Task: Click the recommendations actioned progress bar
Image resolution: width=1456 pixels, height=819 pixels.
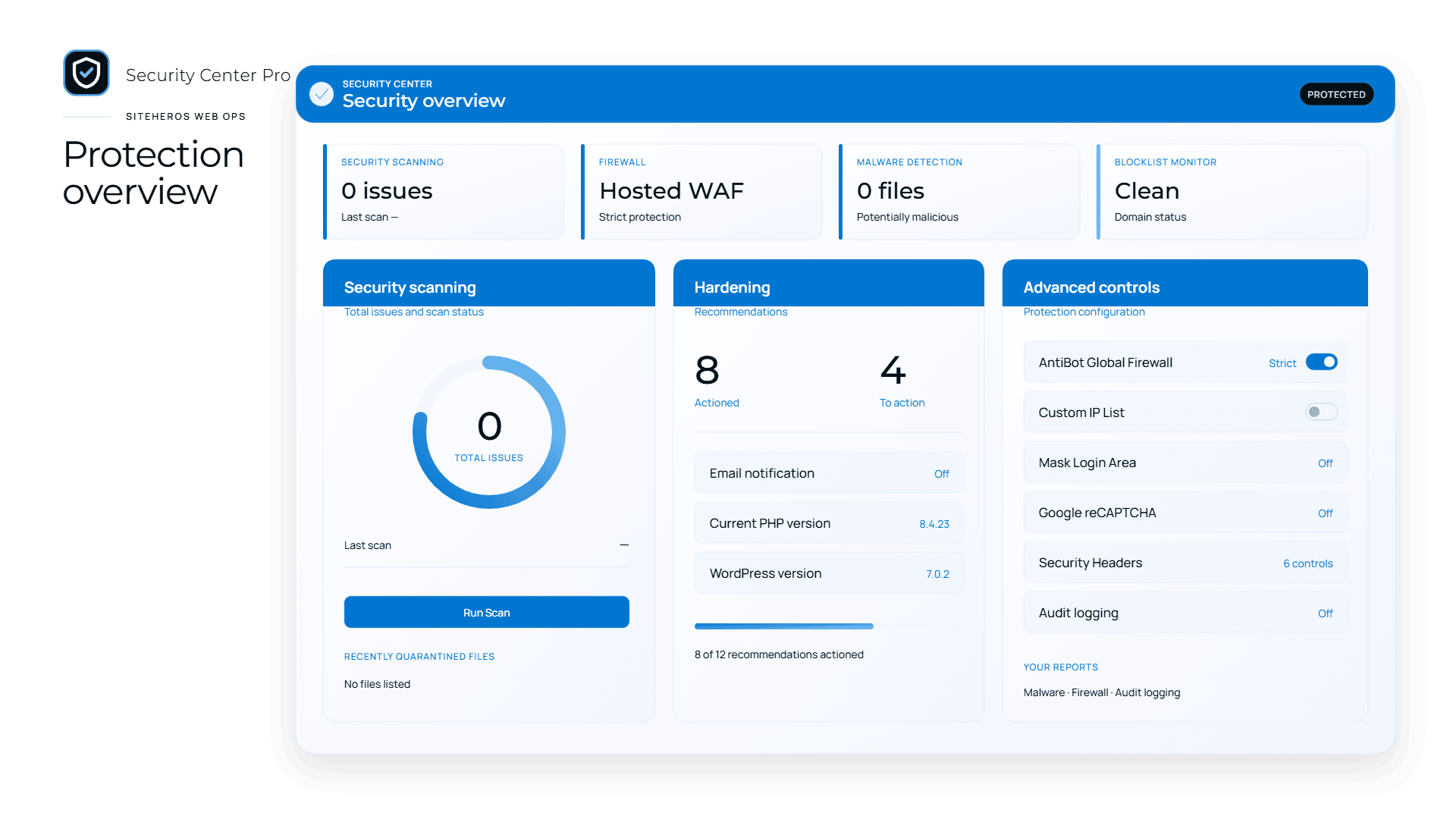Action: pos(829,626)
